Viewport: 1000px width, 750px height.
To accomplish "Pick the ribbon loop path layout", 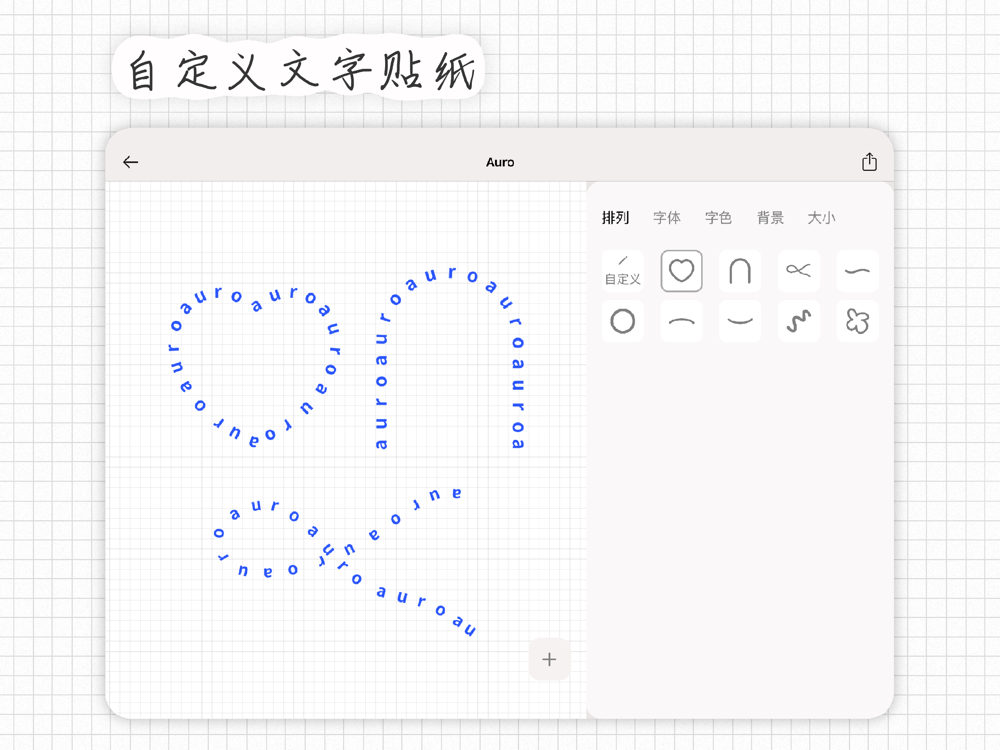I will coord(798,271).
